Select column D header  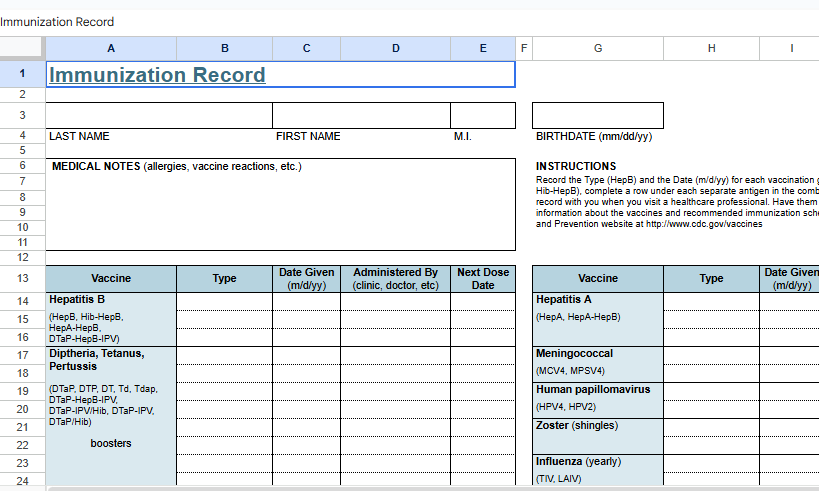point(395,48)
